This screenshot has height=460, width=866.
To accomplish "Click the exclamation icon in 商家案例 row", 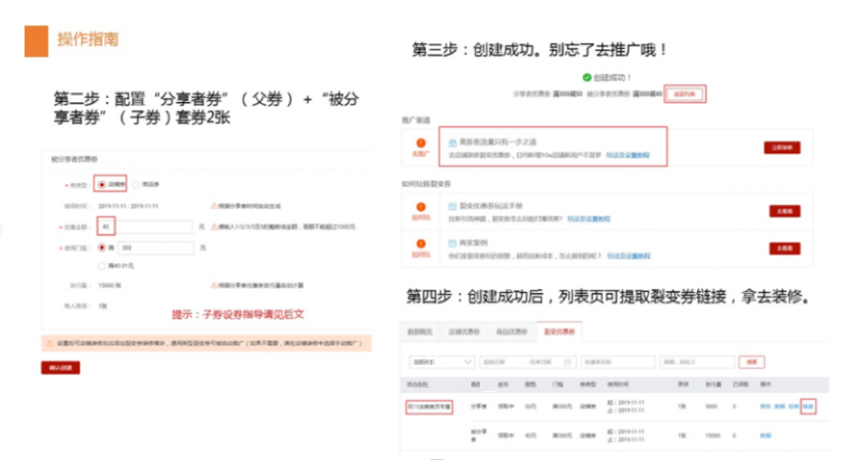I will pyautogui.click(x=421, y=244).
